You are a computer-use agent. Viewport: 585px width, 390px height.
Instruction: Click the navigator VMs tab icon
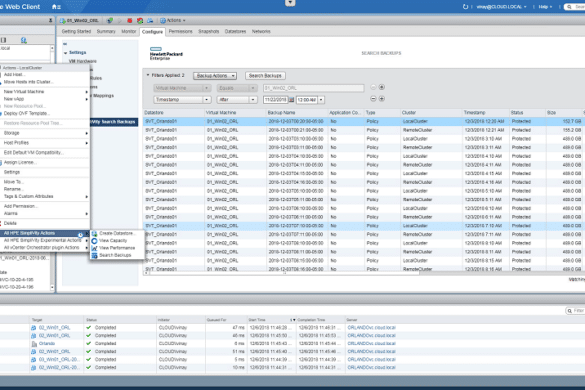tap(24, 40)
